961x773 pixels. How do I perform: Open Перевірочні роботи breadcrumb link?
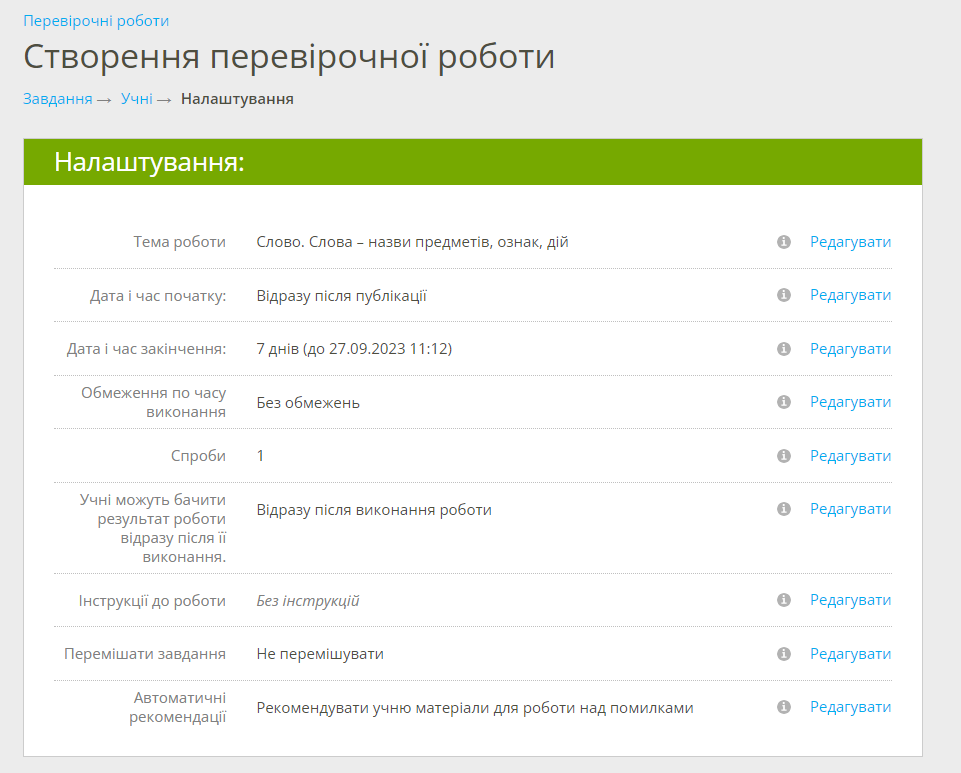96,21
